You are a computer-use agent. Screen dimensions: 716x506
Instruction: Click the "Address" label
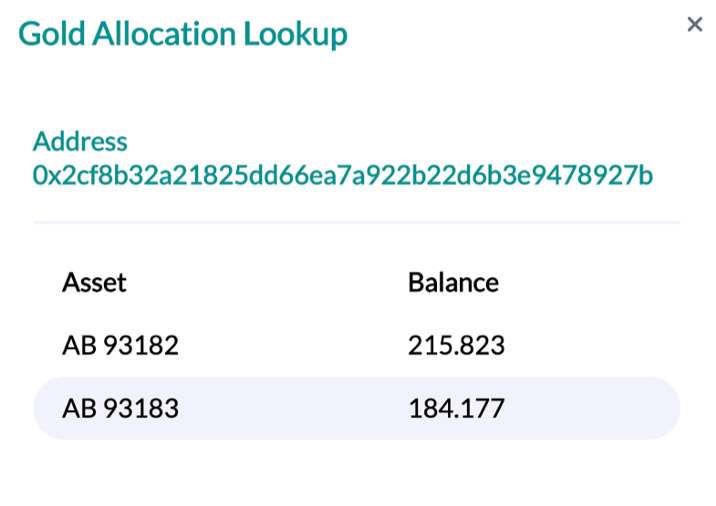(80, 141)
